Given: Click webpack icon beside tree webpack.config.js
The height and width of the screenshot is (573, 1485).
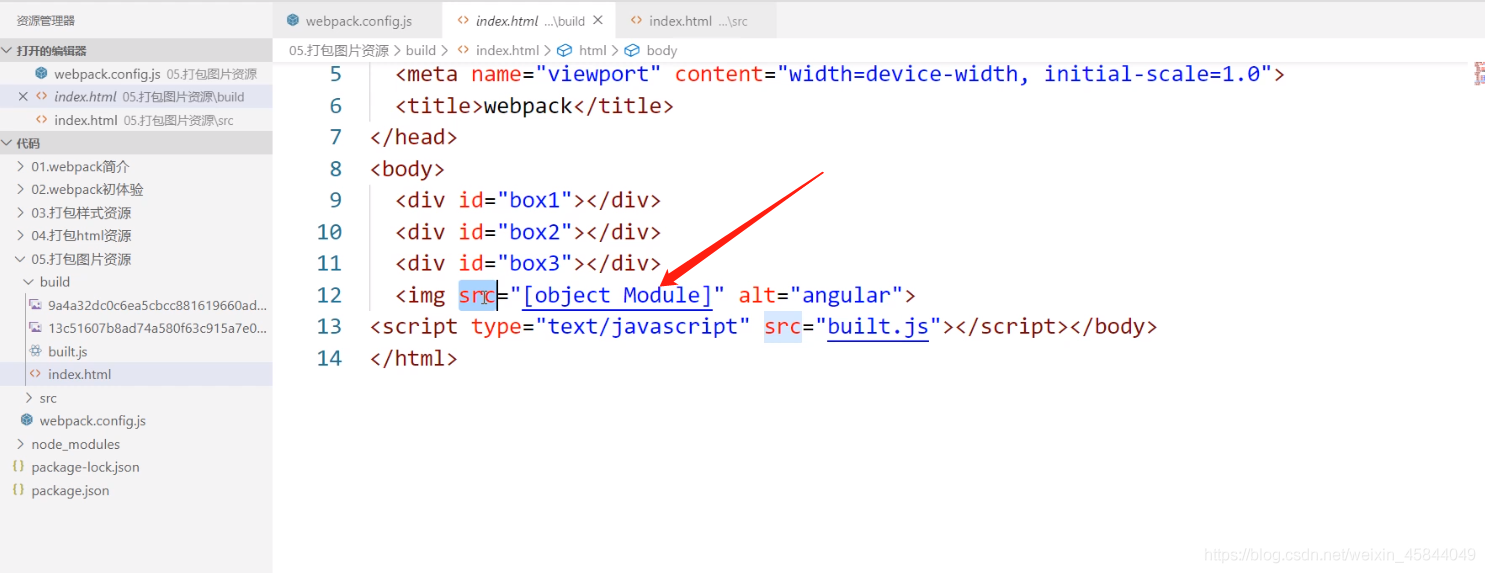Looking at the screenshot, I should coord(27,420).
